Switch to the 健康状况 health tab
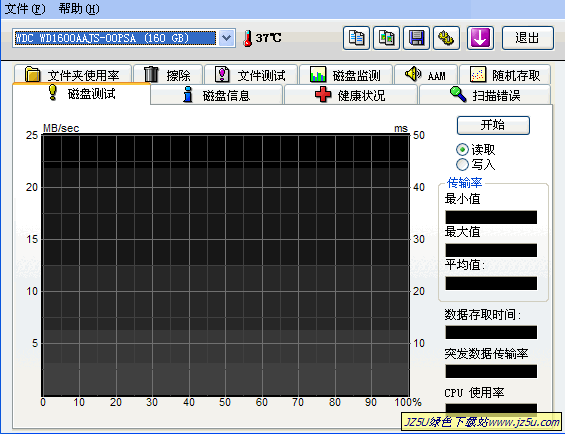The height and width of the screenshot is (434, 565). [350, 95]
